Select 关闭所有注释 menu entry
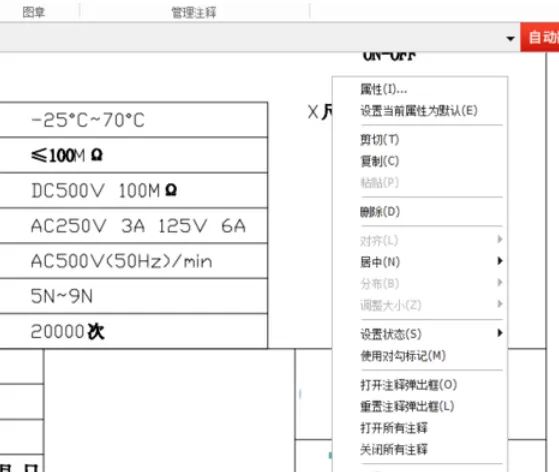559x472 pixels. coord(420,450)
